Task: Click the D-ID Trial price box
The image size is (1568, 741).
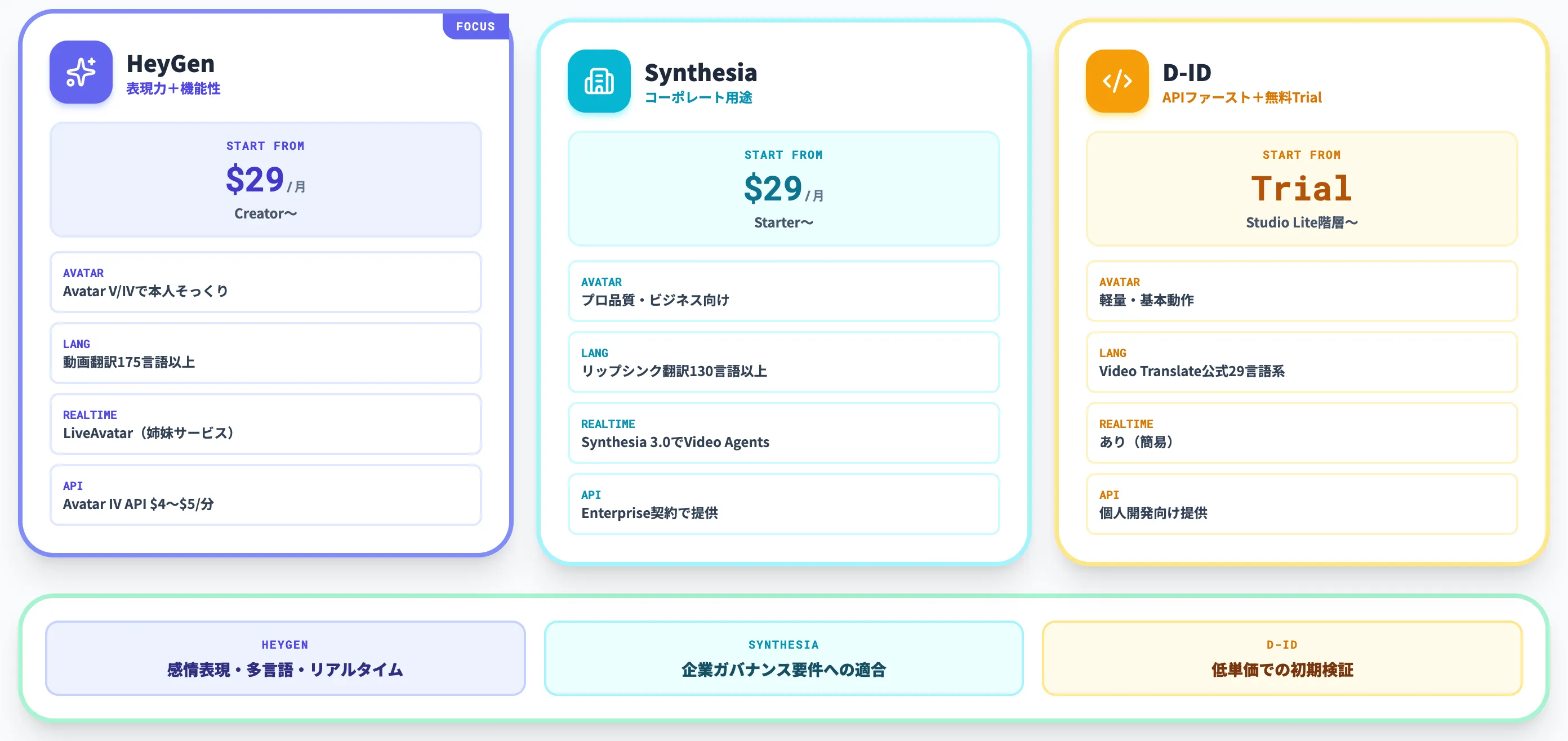Action: (1302, 189)
